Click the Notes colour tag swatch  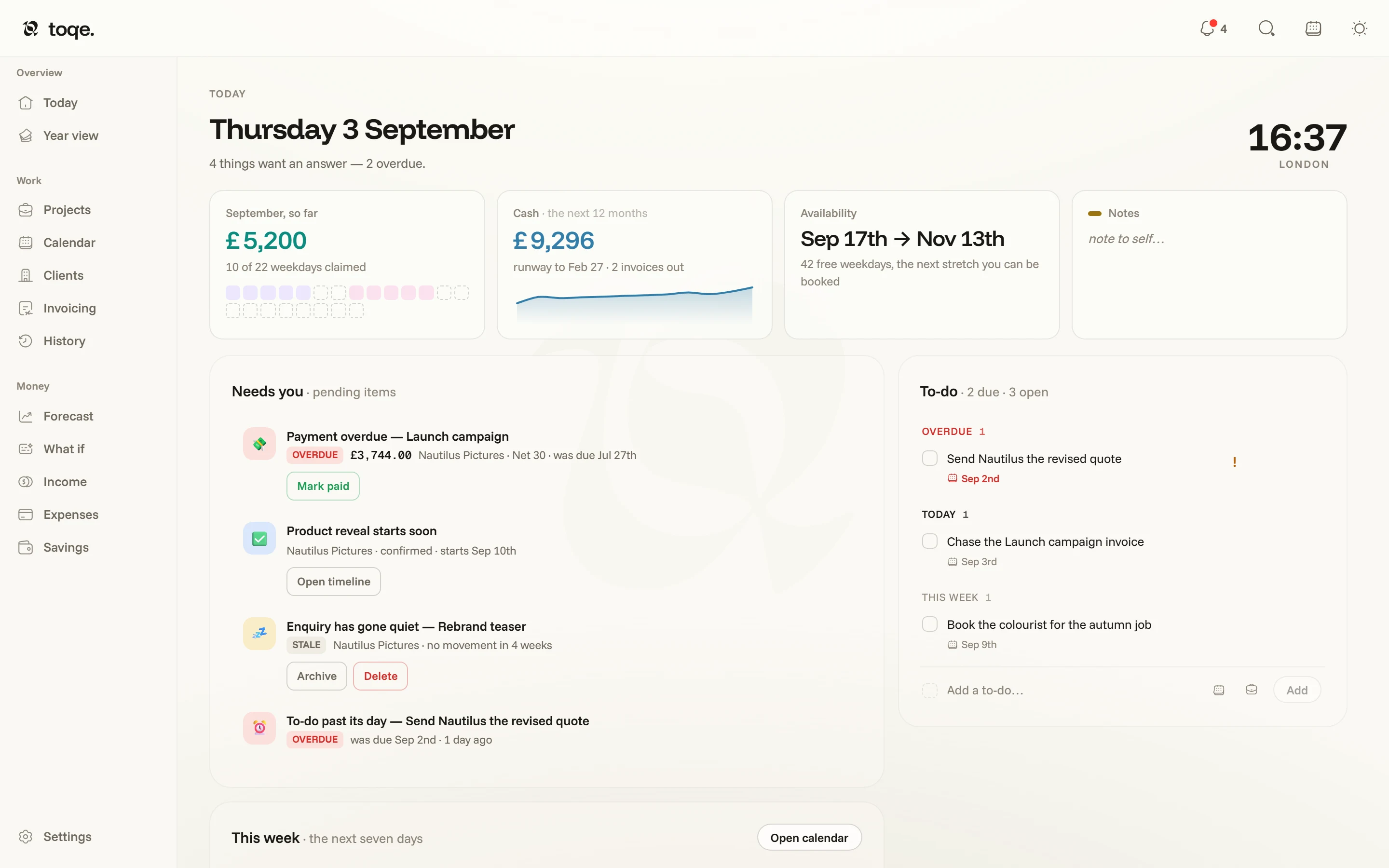tap(1094, 214)
